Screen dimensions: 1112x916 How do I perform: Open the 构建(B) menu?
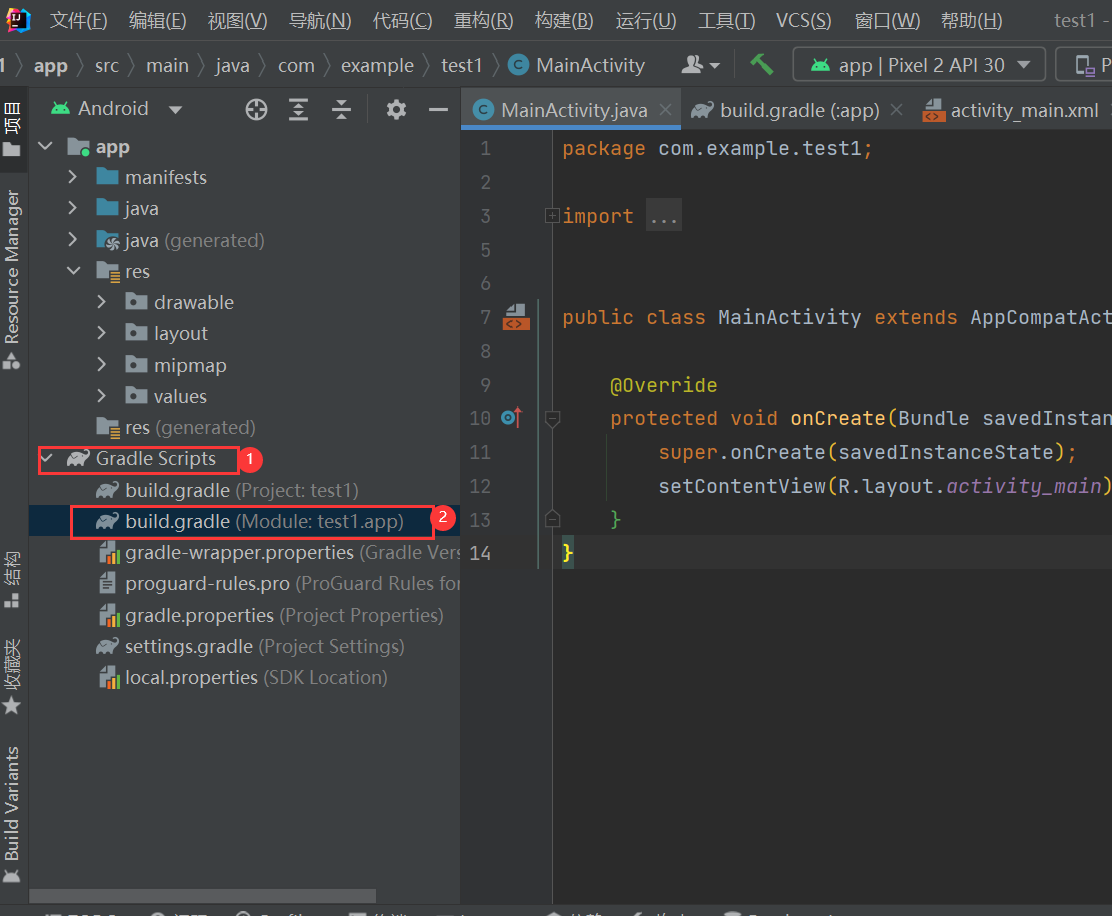point(562,20)
